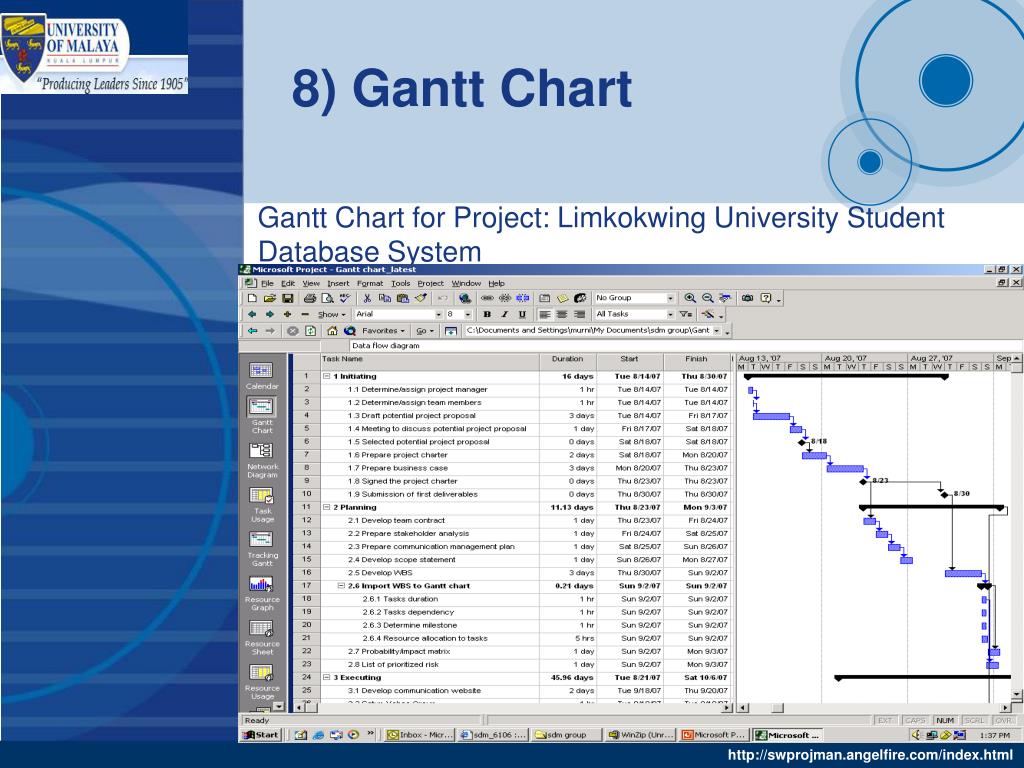Image resolution: width=1024 pixels, height=768 pixels.
Task: Open the Favorites dropdown
Action: click(x=383, y=331)
